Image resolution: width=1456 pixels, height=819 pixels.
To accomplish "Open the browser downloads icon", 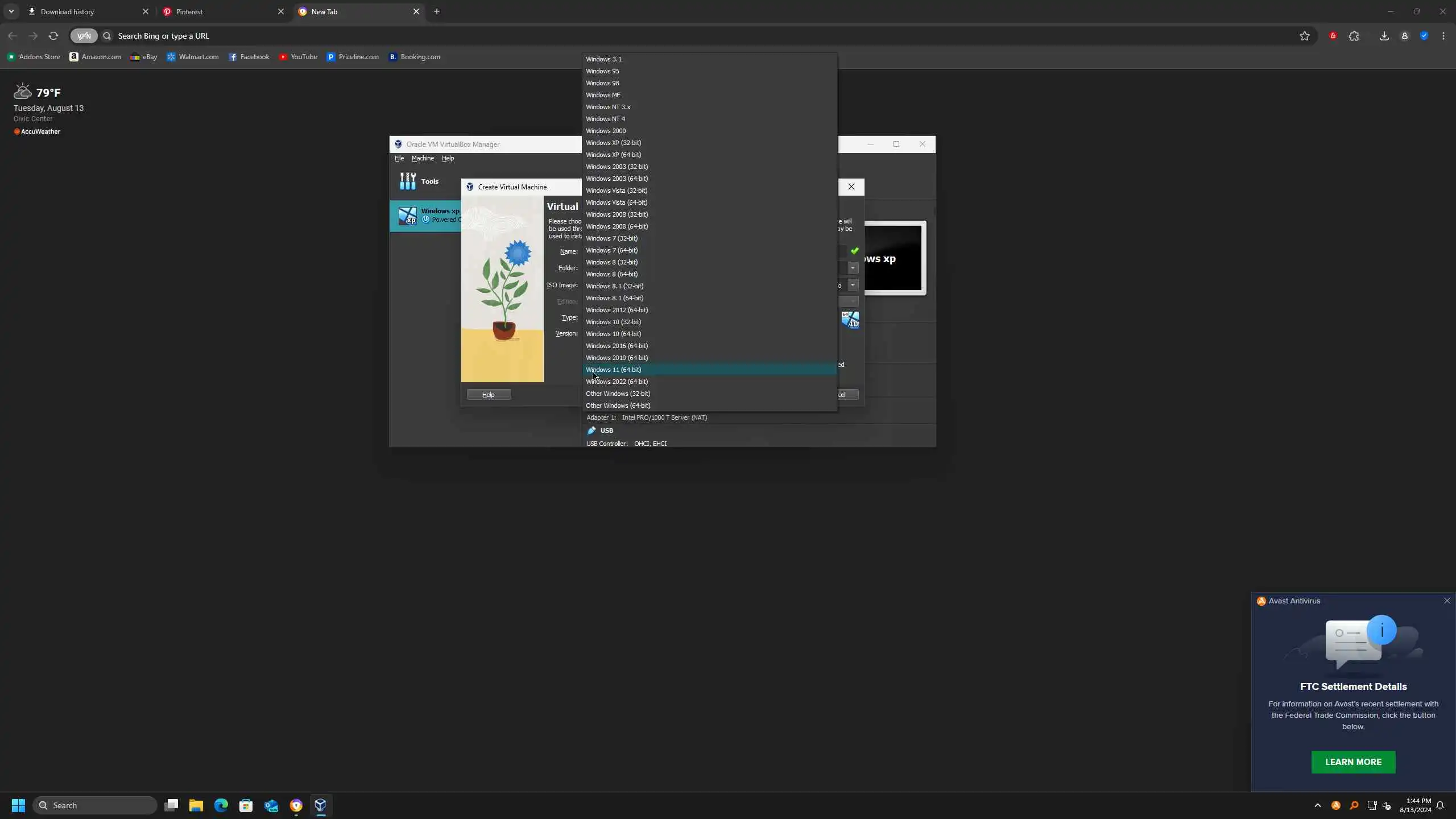I will pos(1384,36).
